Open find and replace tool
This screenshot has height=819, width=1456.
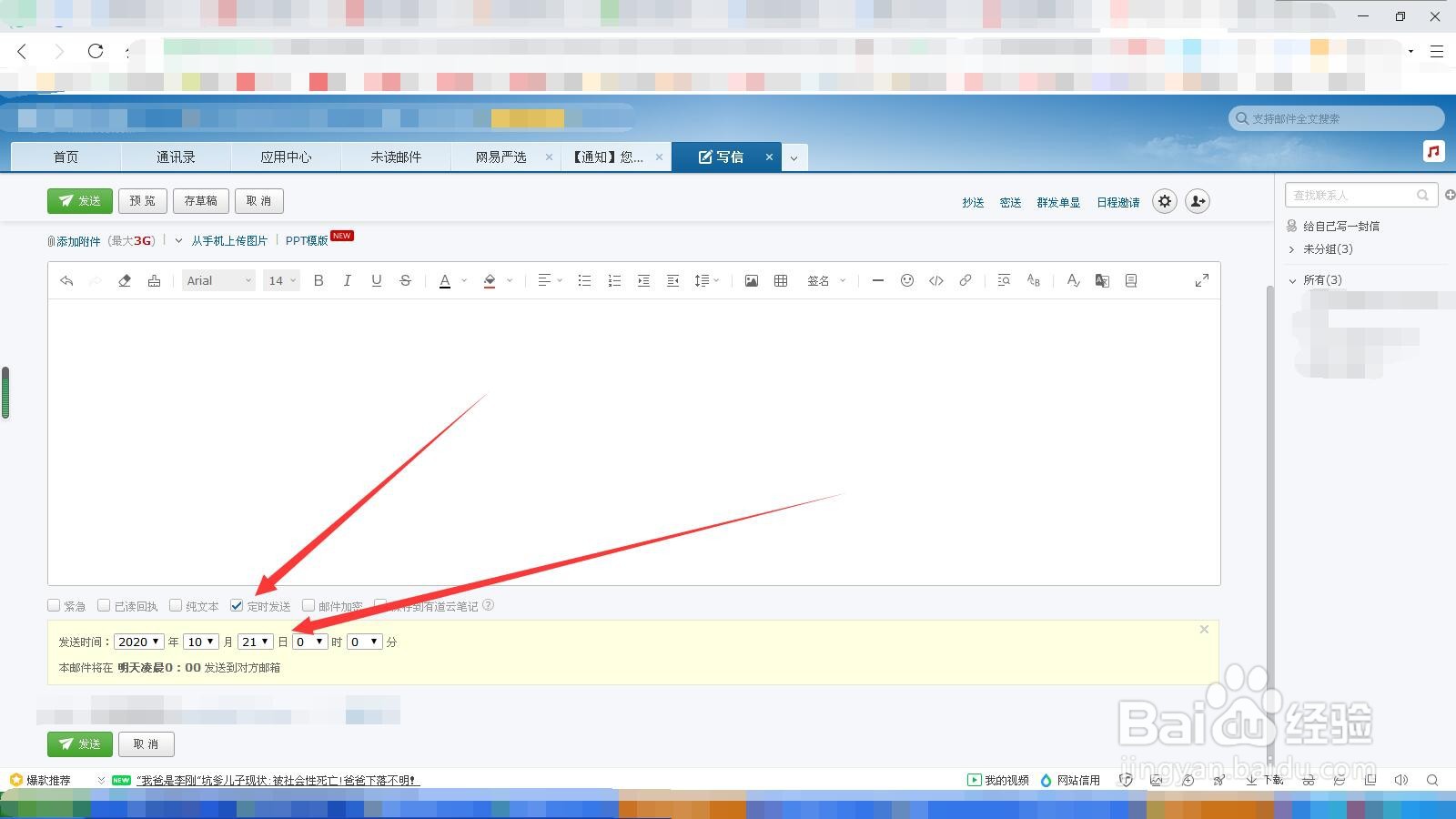click(1004, 281)
